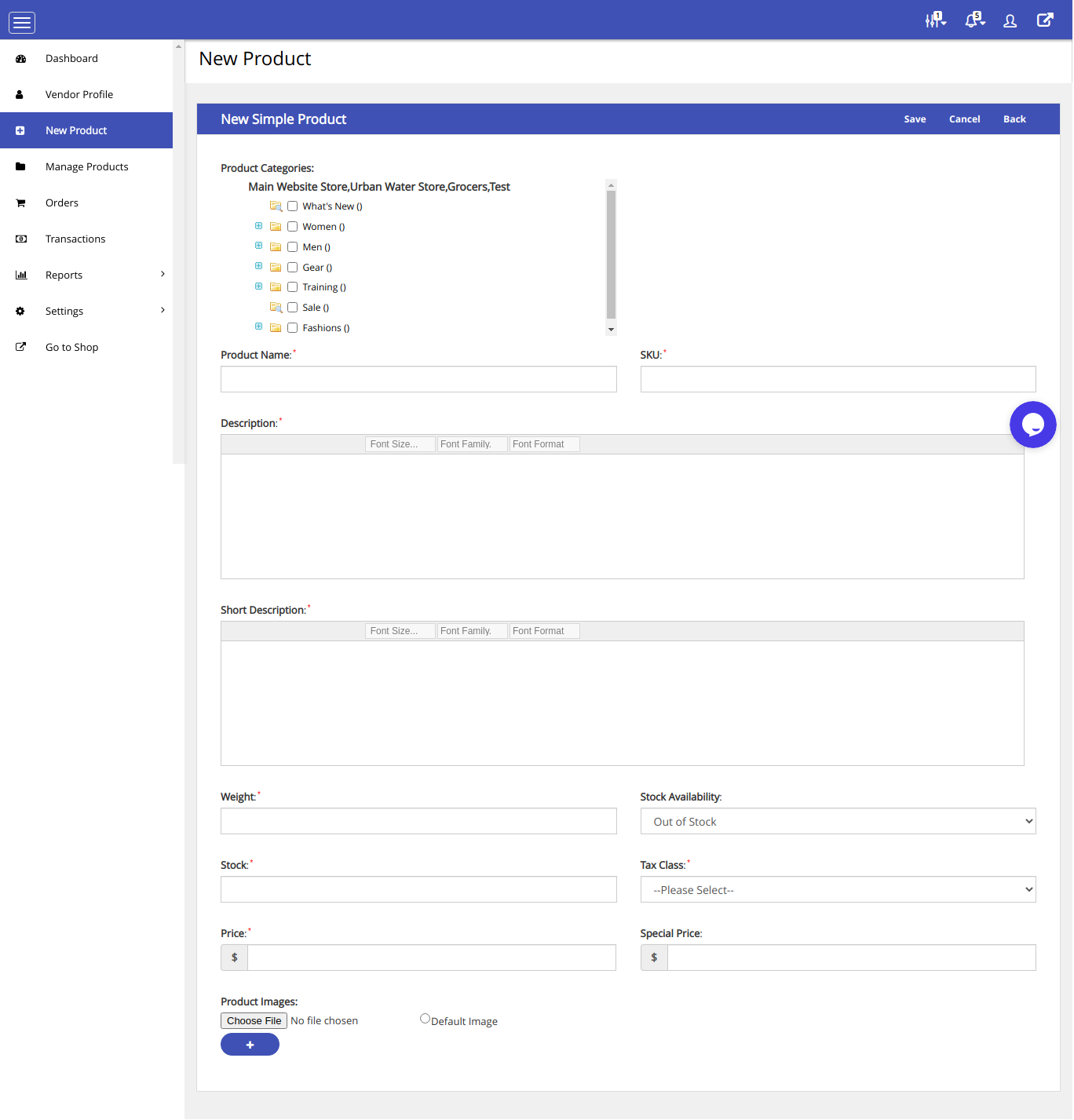Click the Product Name input field
The height and width of the screenshot is (1120, 1074).
[418, 379]
